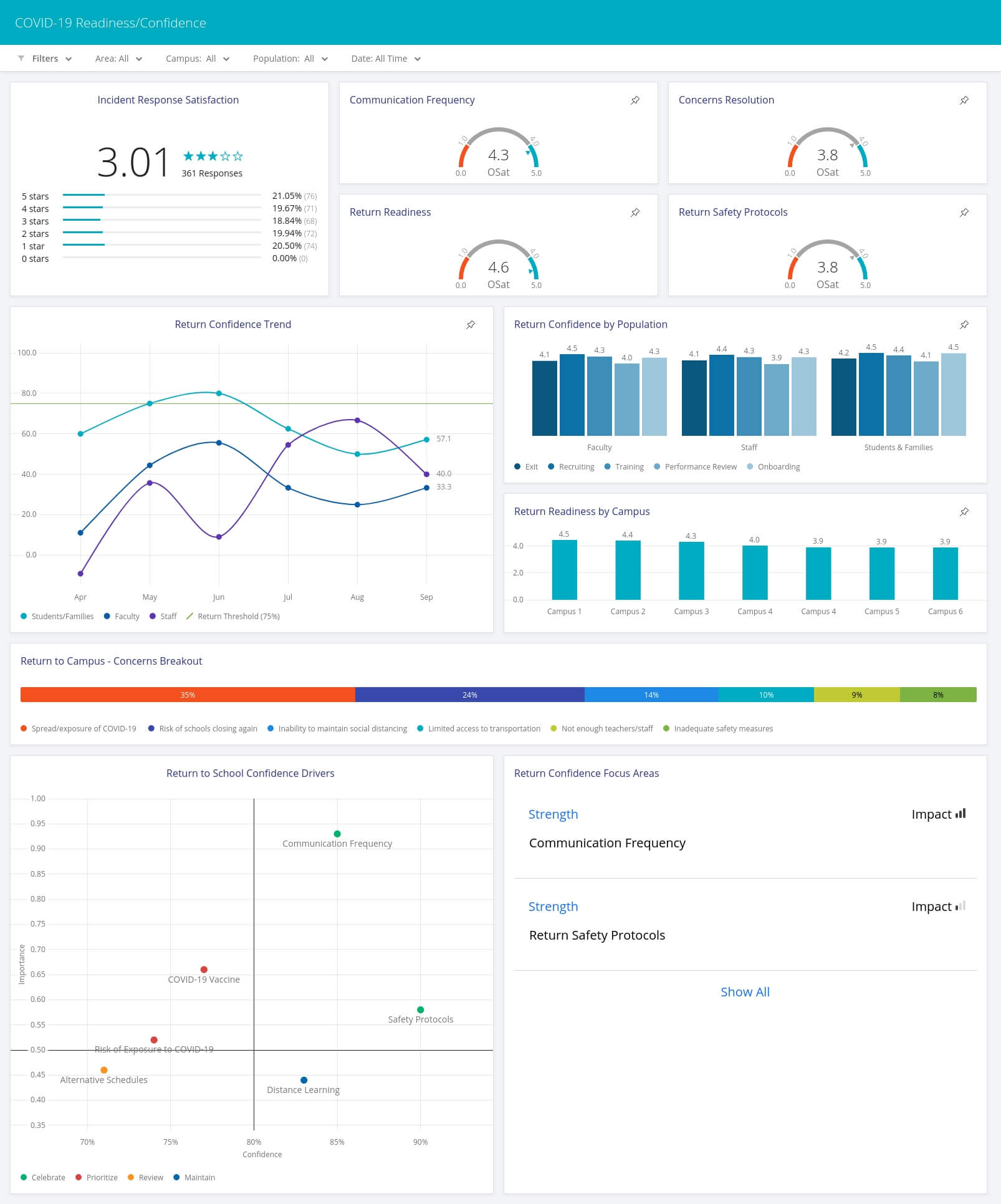Pin the Concerns Resolution widget
The height and width of the screenshot is (1204, 1001).
(x=964, y=100)
